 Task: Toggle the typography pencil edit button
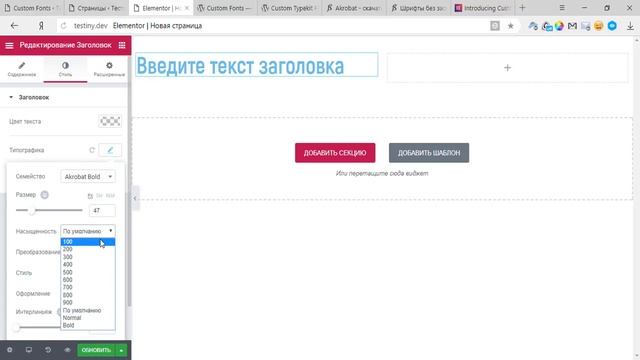tap(110, 150)
